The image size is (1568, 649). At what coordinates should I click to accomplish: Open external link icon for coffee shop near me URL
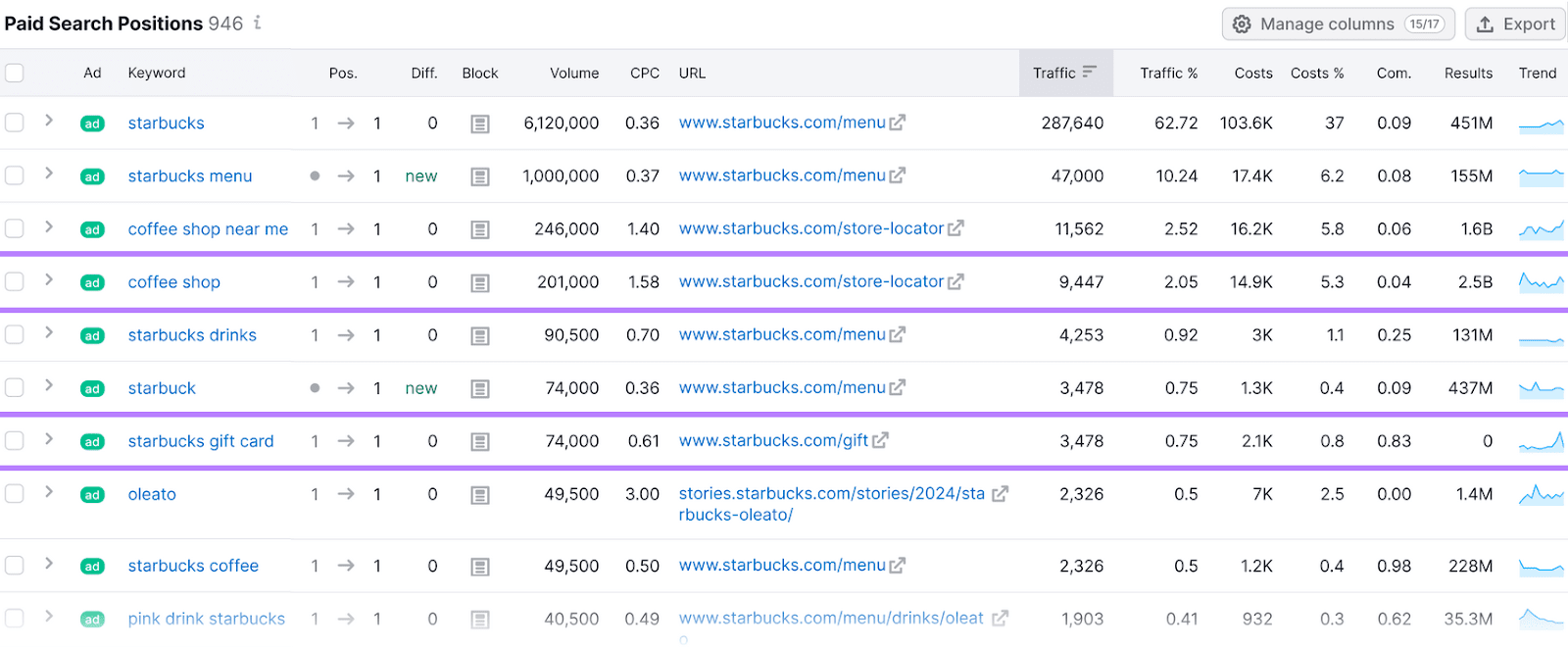[955, 228]
